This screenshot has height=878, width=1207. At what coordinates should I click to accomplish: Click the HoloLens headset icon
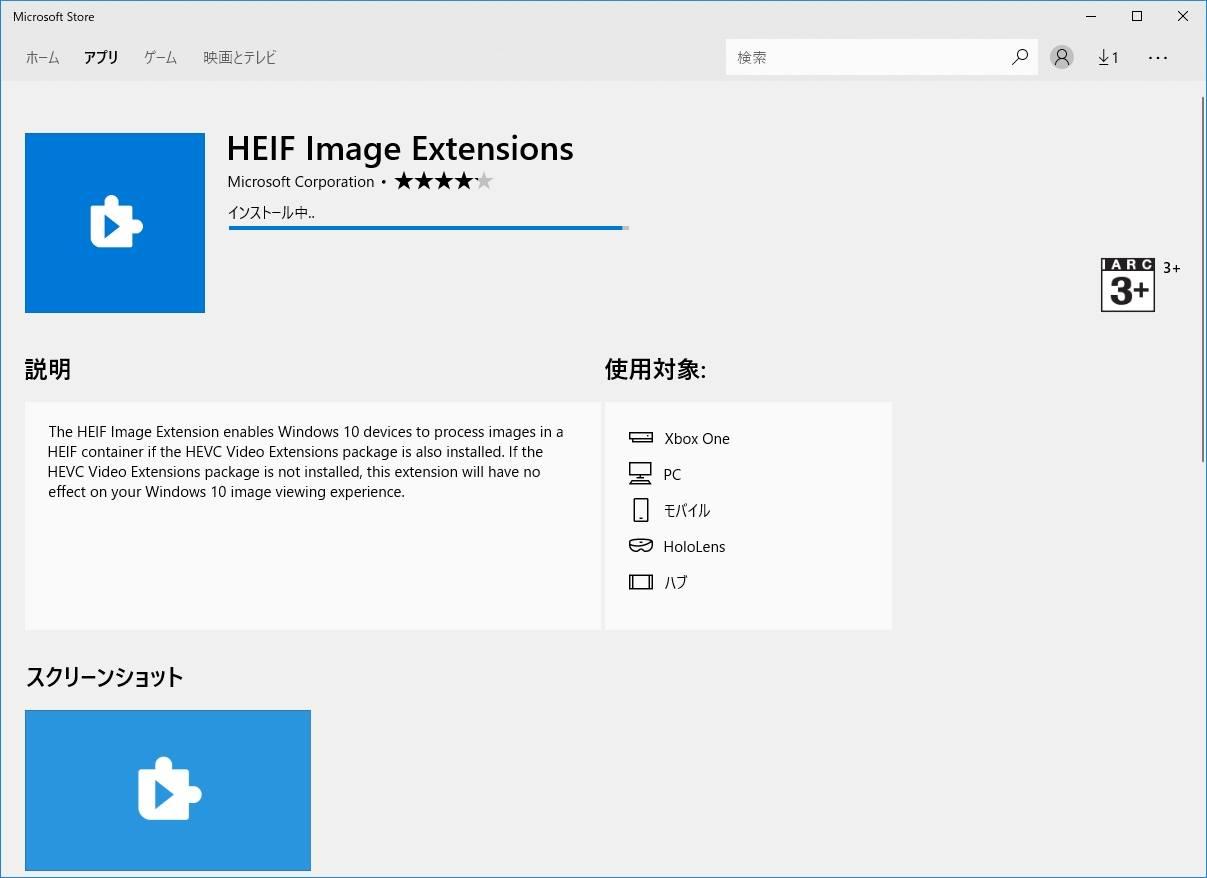pyautogui.click(x=640, y=546)
